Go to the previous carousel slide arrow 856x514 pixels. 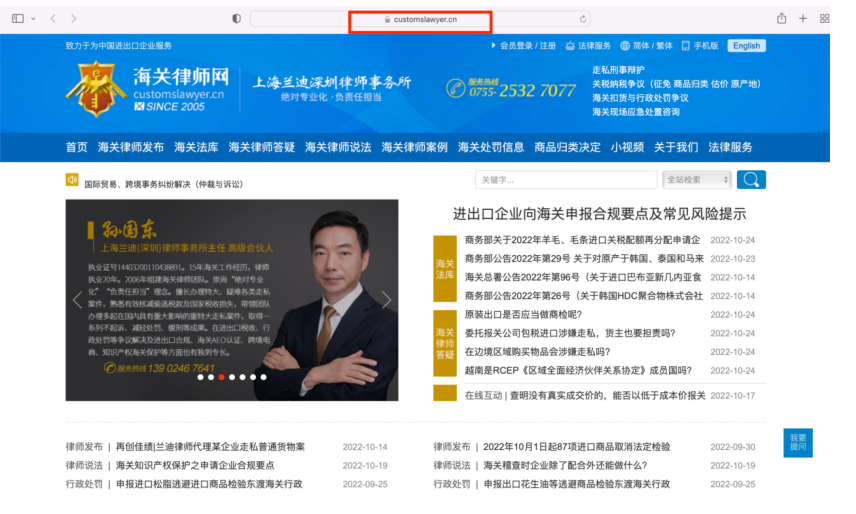(x=78, y=300)
